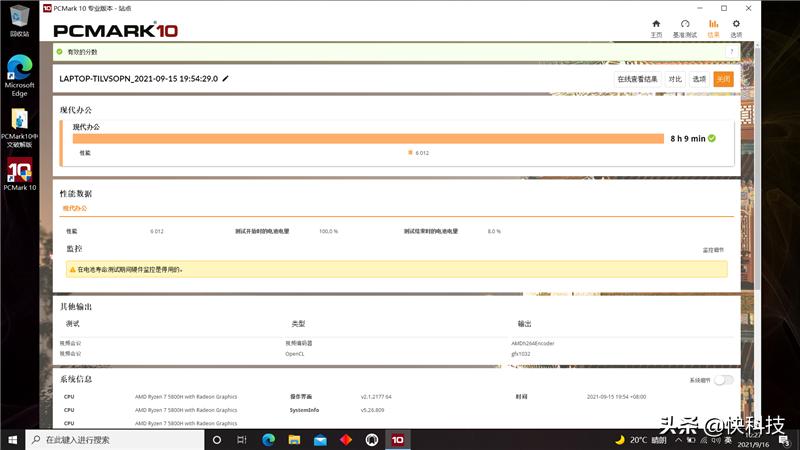Image resolution: width=800 pixels, height=450 pixels.
Task: Click the input method 英 tray indicator
Action: pyautogui.click(x=728, y=440)
